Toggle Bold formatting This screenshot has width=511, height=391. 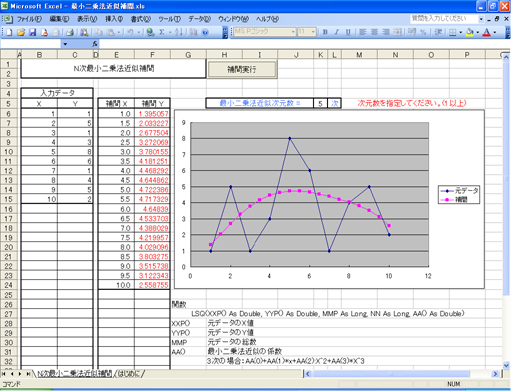click(325, 32)
